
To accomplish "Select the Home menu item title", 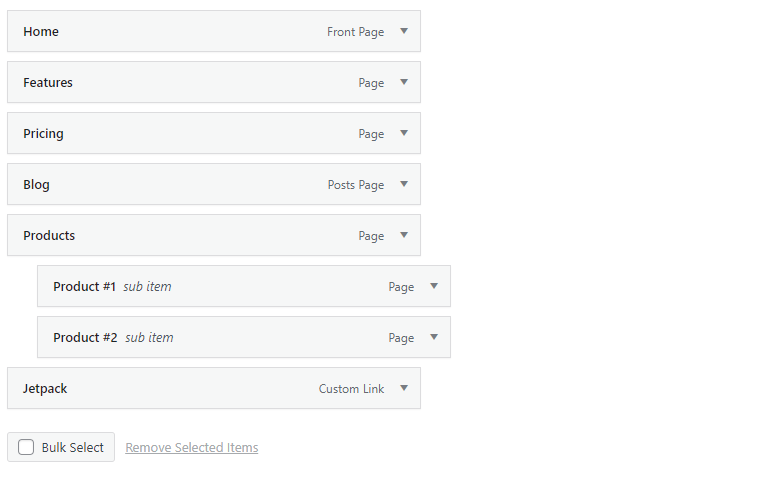I will point(41,31).
